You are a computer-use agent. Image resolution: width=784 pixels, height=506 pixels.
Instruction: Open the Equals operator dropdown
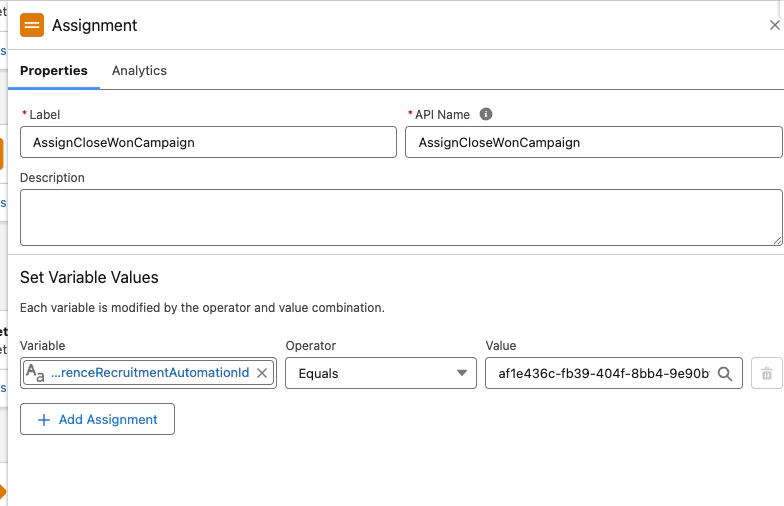(381, 373)
